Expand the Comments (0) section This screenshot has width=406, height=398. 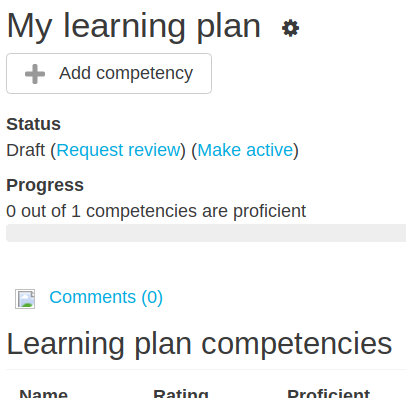pos(106,297)
